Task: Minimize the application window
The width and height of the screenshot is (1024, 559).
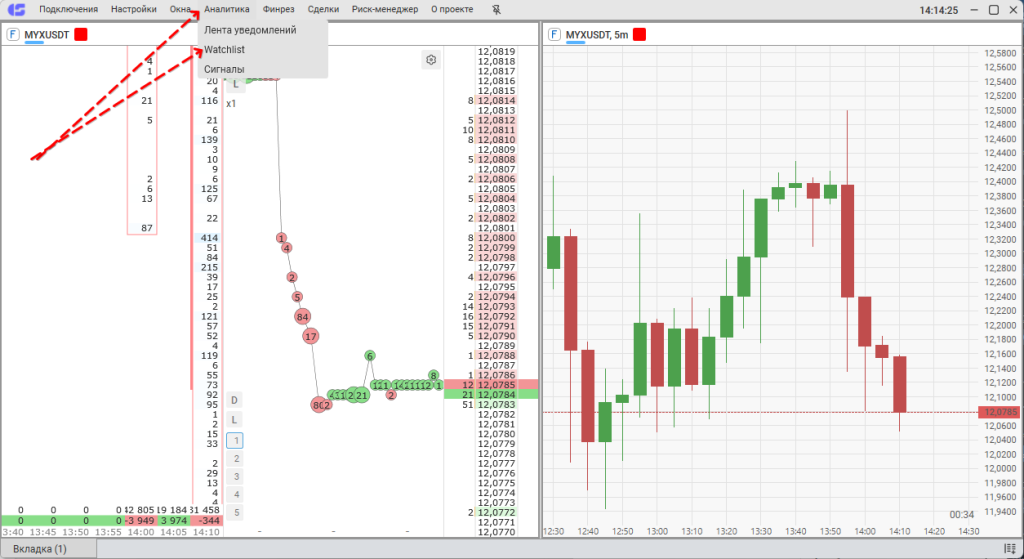Action: click(x=974, y=10)
